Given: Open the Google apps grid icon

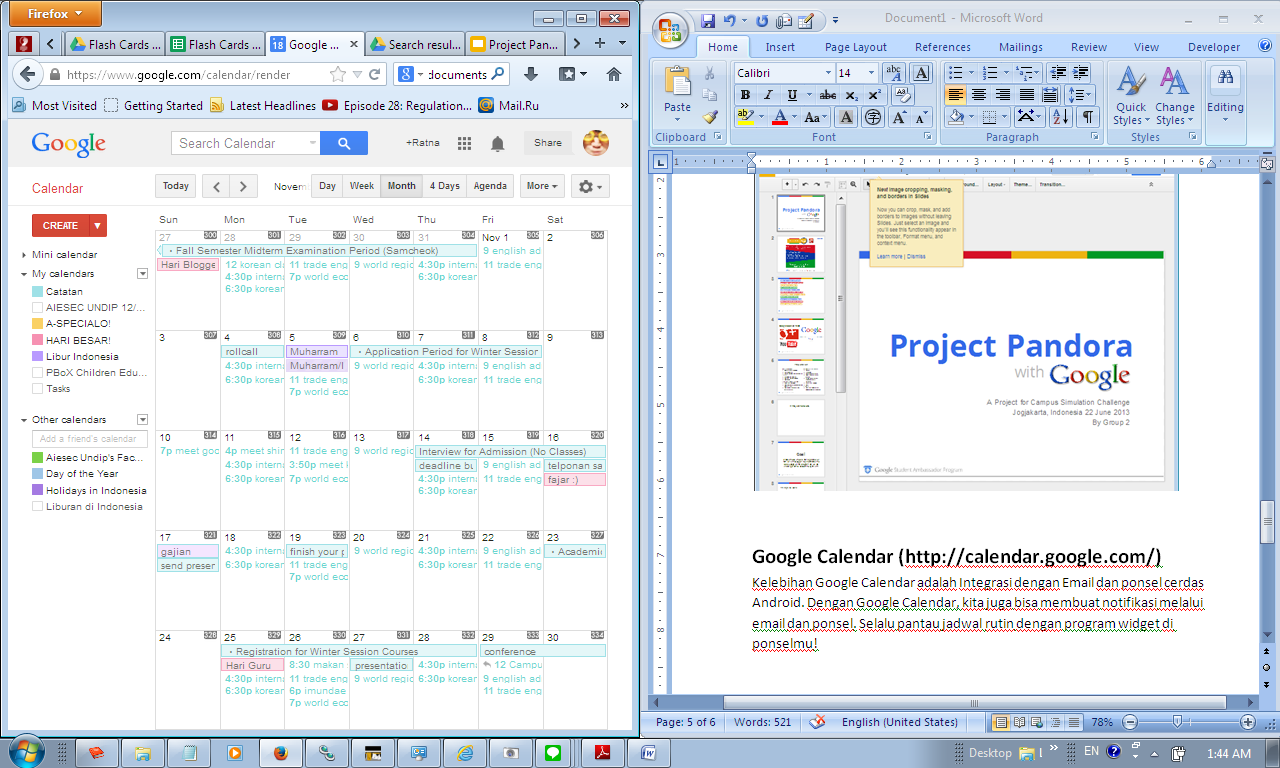Looking at the screenshot, I should [x=464, y=143].
